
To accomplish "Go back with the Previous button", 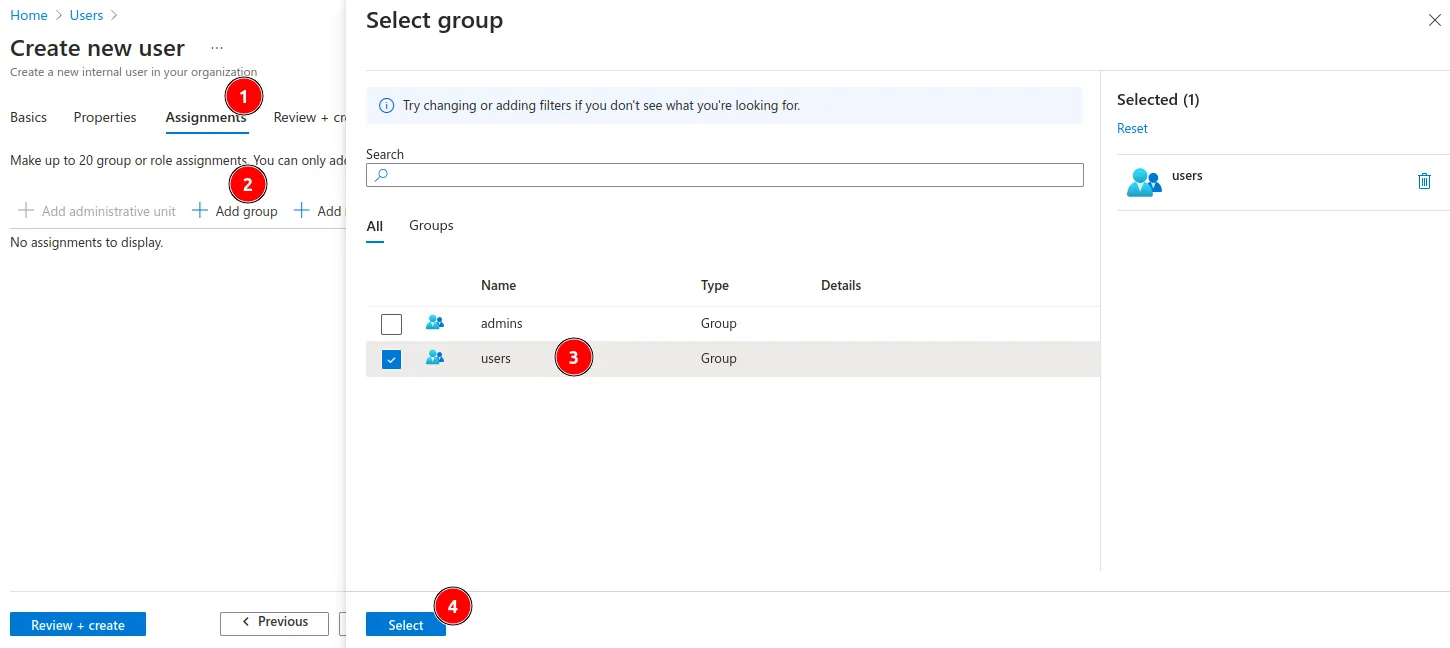I will tap(274, 622).
